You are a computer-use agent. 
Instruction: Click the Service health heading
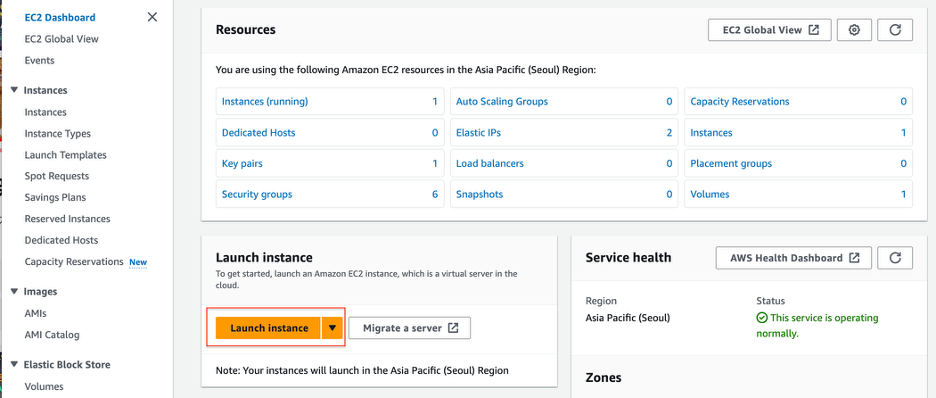click(x=628, y=258)
